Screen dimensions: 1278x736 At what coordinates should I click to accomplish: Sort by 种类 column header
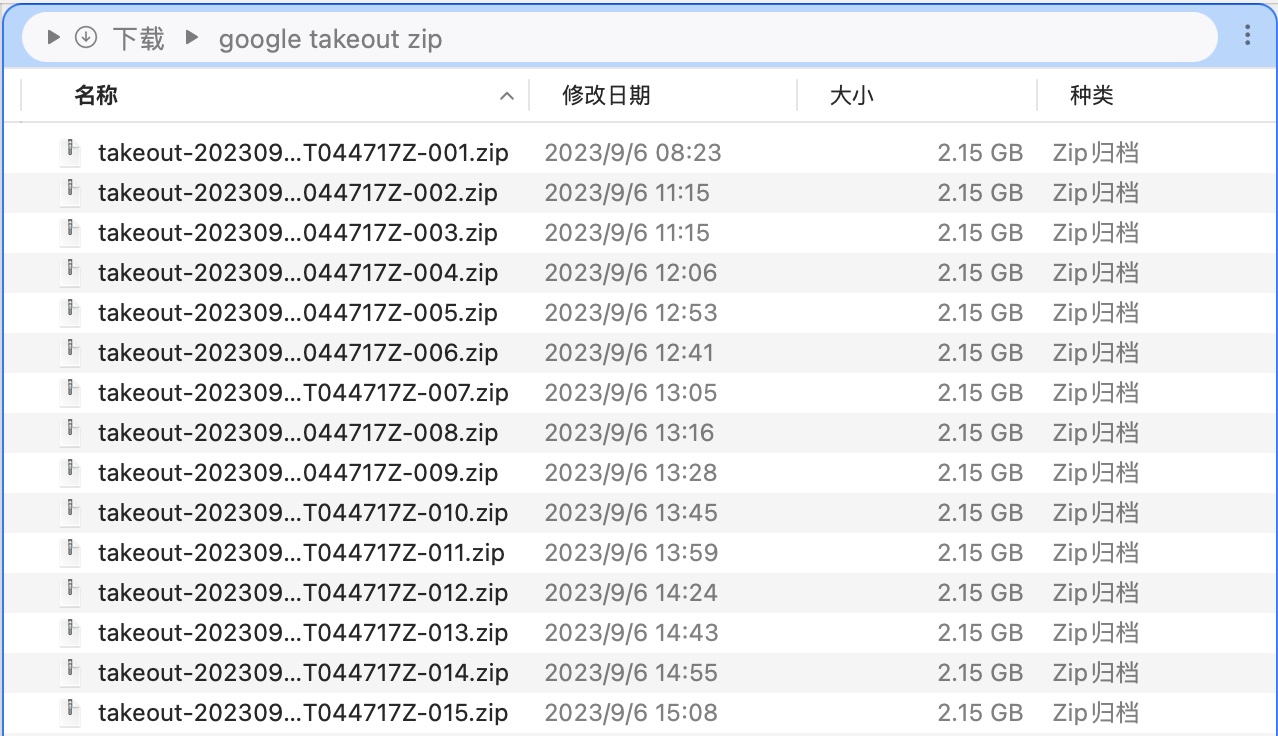[1091, 95]
